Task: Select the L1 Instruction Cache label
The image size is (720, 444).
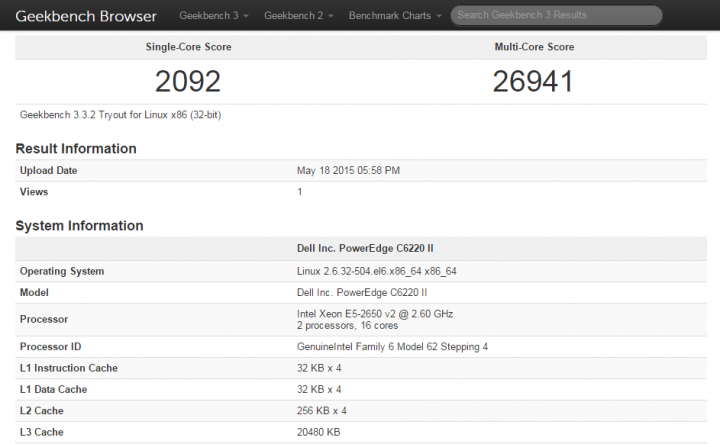Action: click(x=68, y=368)
